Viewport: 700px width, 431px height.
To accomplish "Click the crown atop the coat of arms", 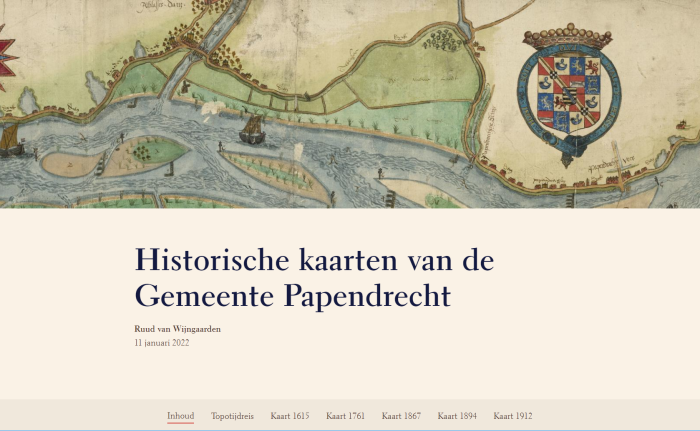I will (x=566, y=37).
